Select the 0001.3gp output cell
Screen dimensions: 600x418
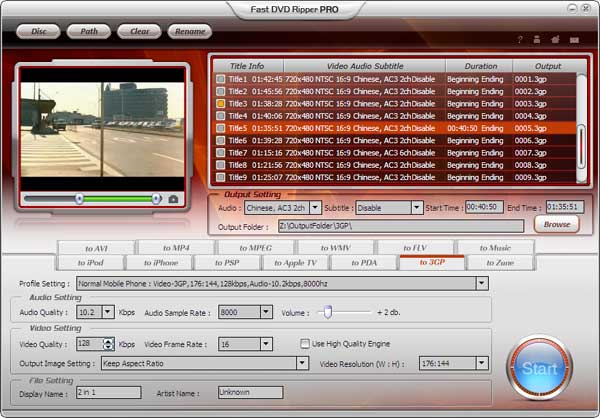[530, 79]
